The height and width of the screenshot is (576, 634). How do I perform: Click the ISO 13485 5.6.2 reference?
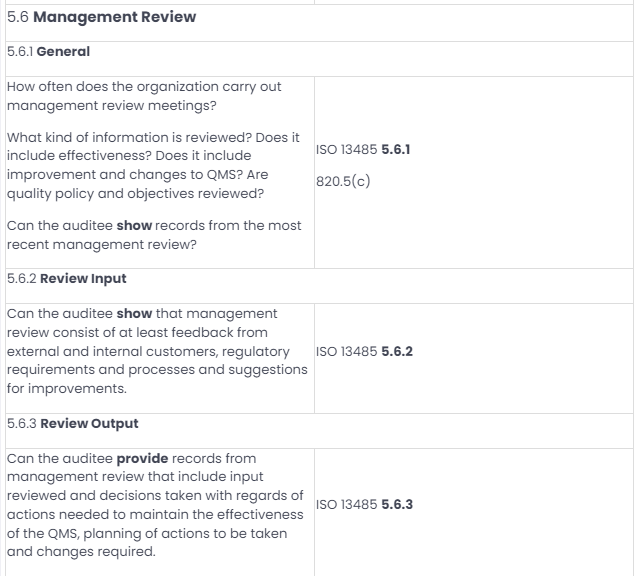[x=364, y=351]
